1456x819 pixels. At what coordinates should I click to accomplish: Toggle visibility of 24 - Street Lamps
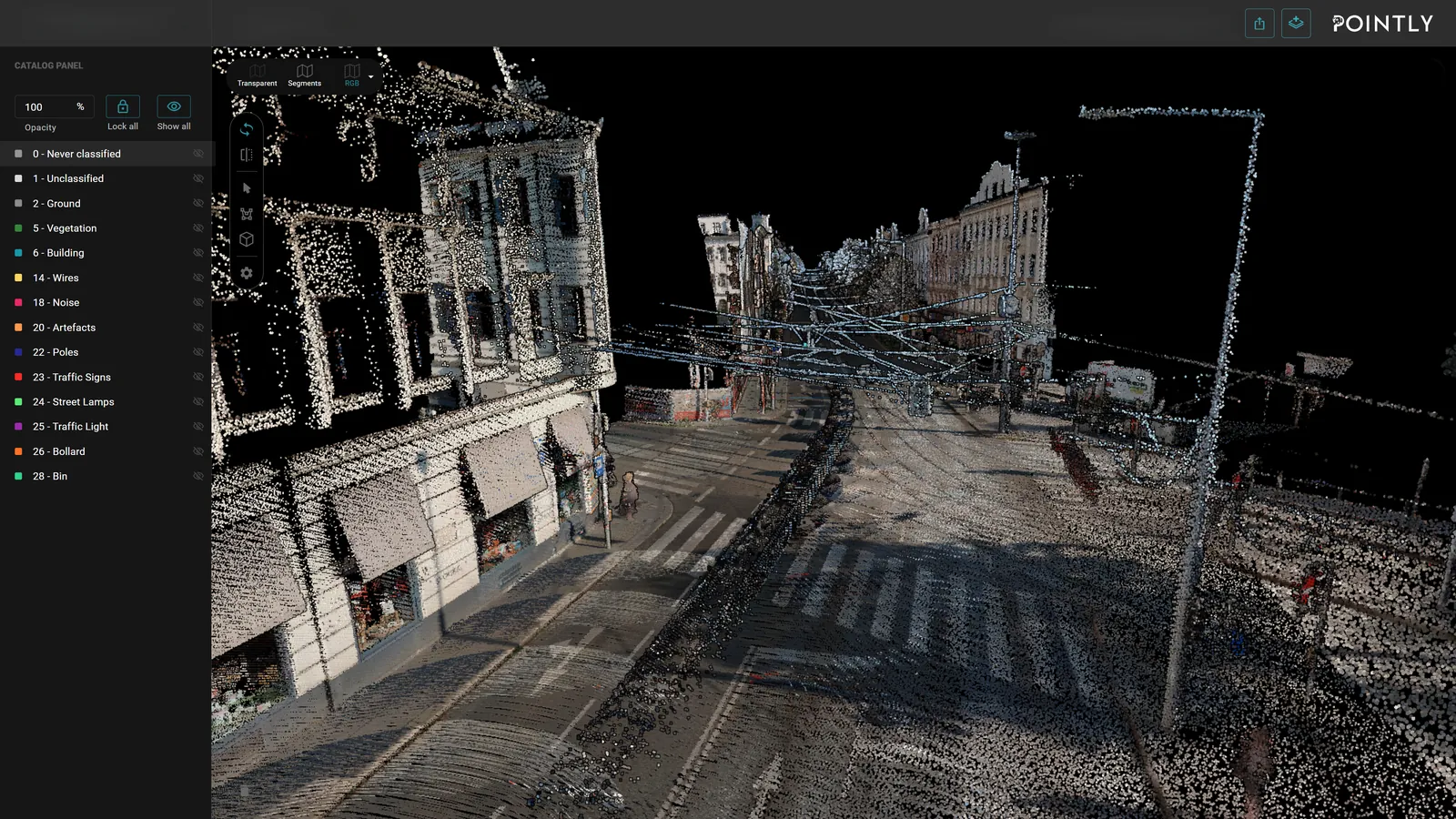[198, 401]
